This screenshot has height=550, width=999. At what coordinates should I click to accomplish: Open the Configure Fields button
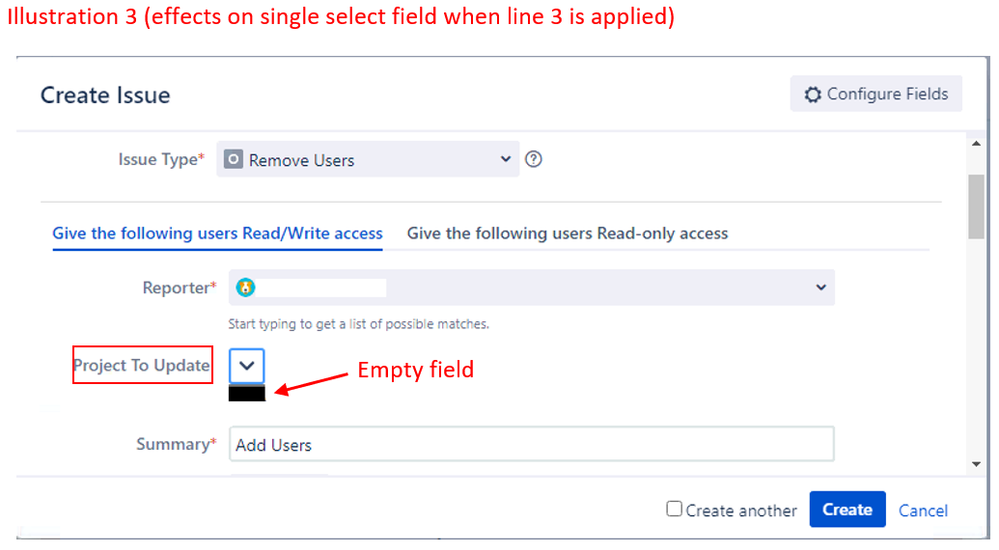pyautogui.click(x=876, y=94)
